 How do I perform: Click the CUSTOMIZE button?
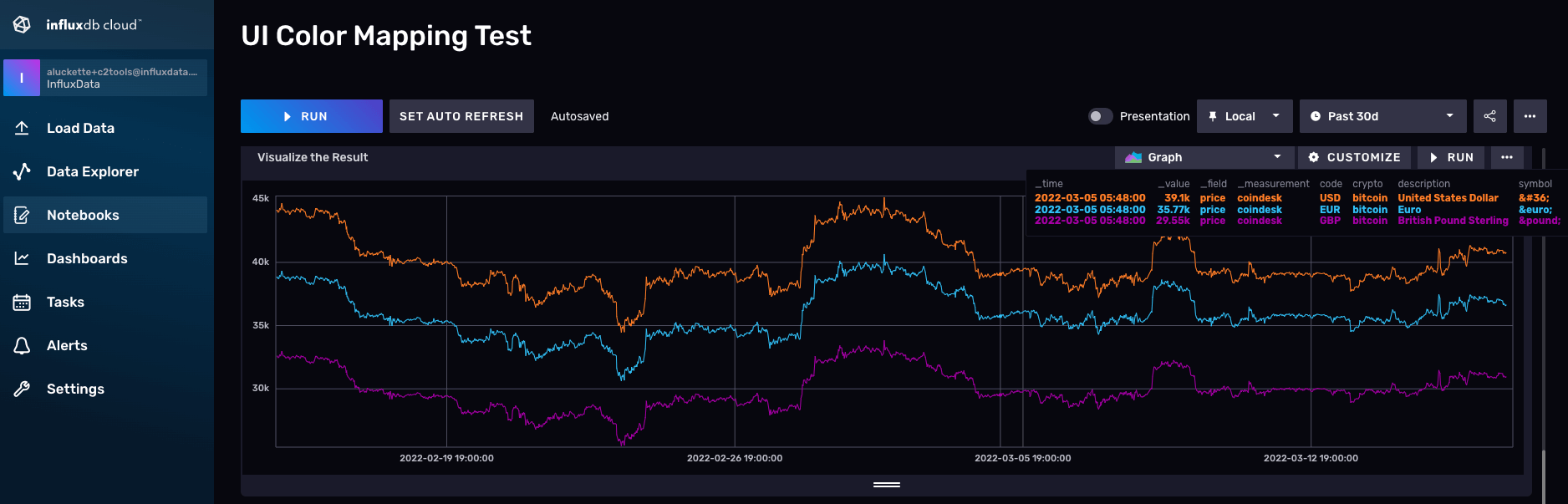1354,157
